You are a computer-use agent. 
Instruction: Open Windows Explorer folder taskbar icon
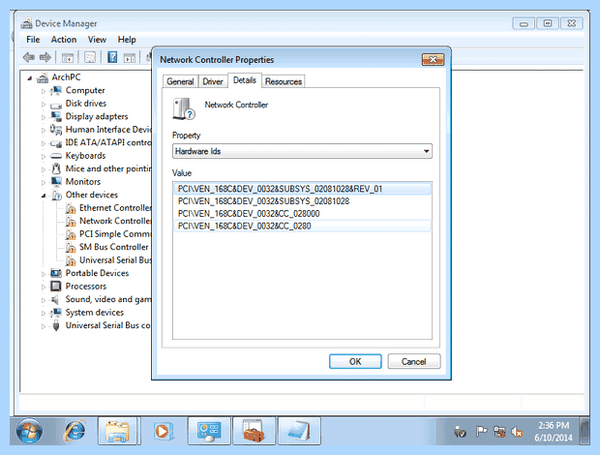117,431
